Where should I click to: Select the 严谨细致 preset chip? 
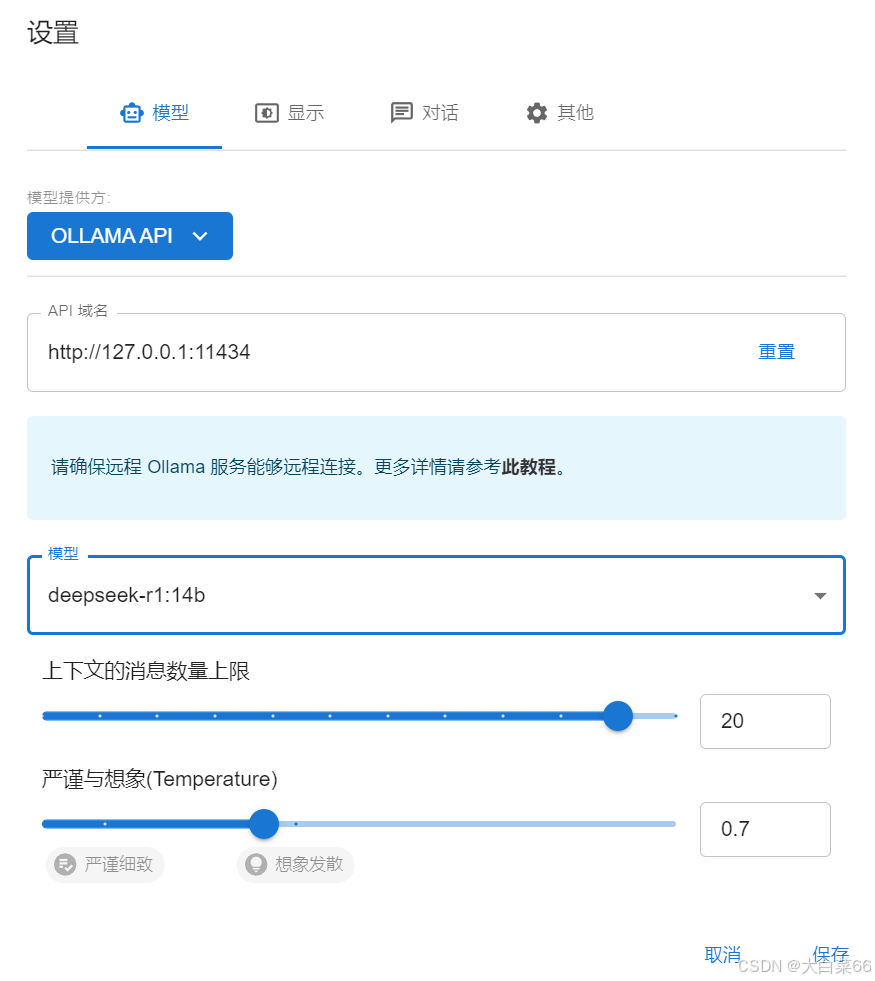pyautogui.click(x=105, y=865)
